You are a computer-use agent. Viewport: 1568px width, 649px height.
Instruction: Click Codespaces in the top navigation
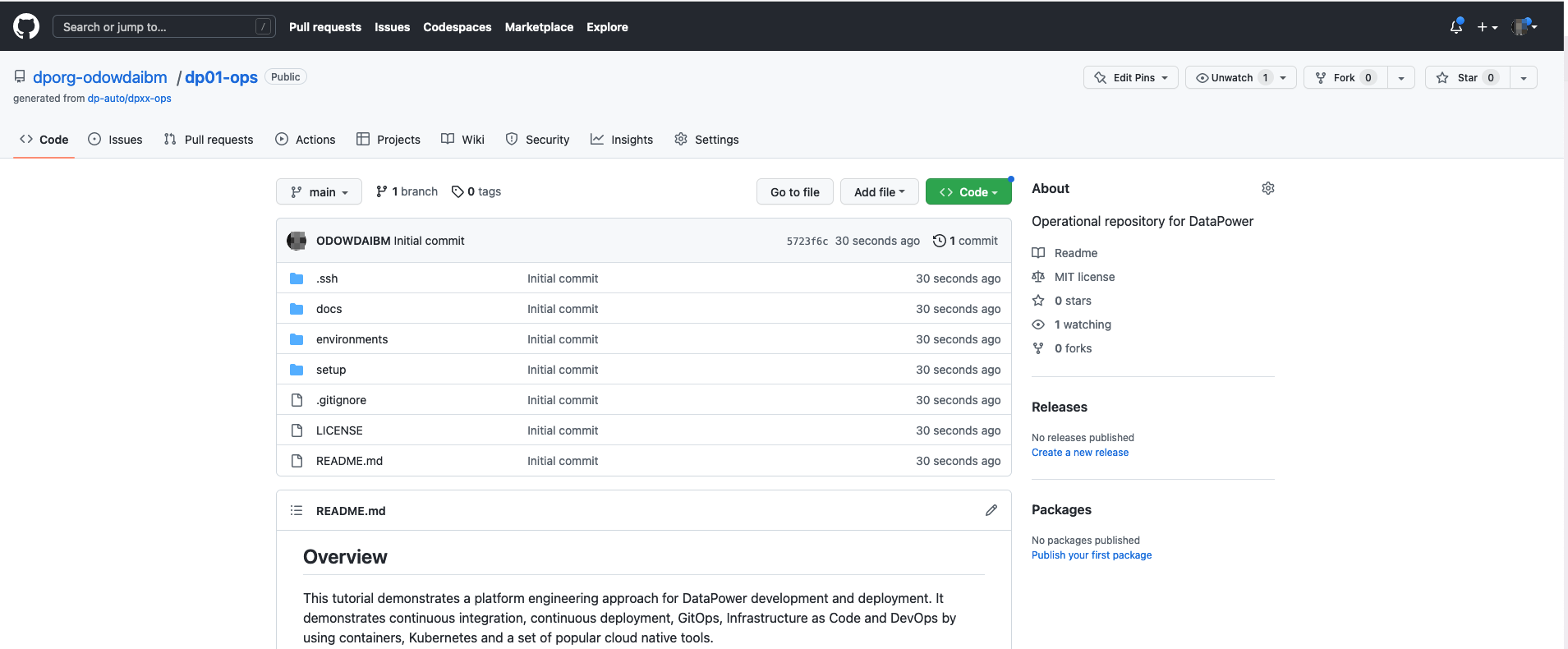click(458, 27)
